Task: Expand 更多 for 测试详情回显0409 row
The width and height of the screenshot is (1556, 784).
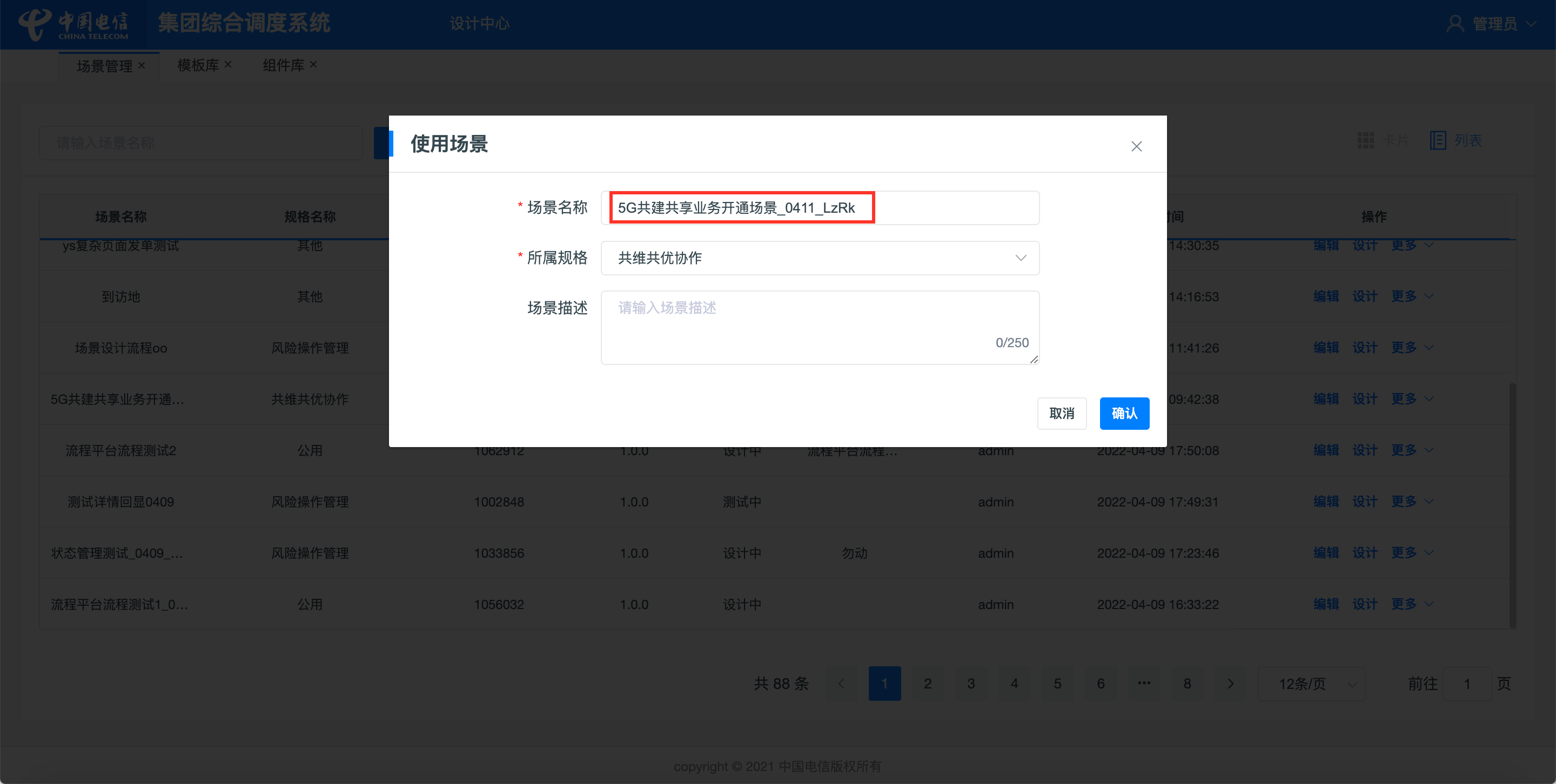Action: click(x=1412, y=502)
